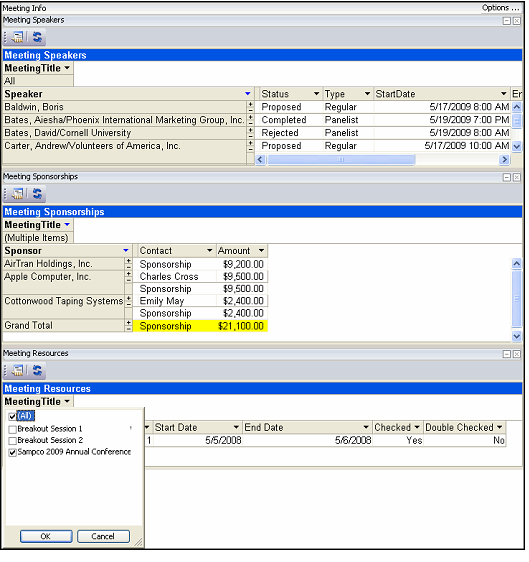Image resolution: width=529 pixels, height=562 pixels.
Task: Refresh the Meeting Resources pivot table
Action: 37,370
